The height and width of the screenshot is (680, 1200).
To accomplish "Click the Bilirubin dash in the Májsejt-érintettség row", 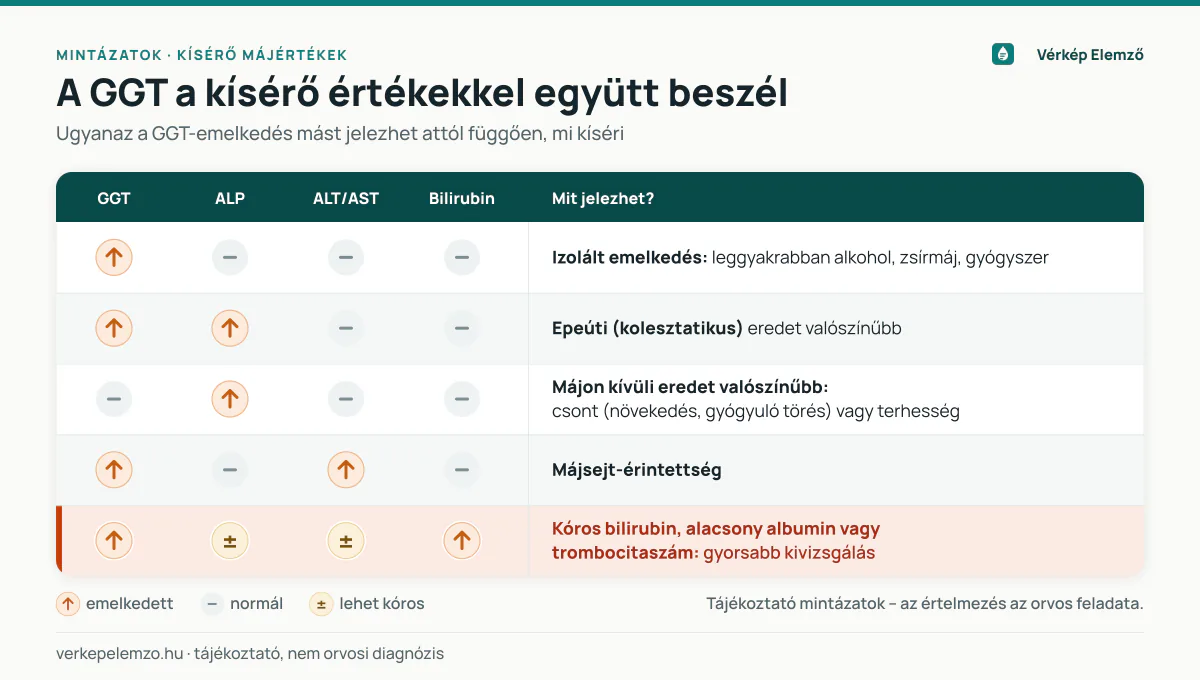I will (462, 470).
